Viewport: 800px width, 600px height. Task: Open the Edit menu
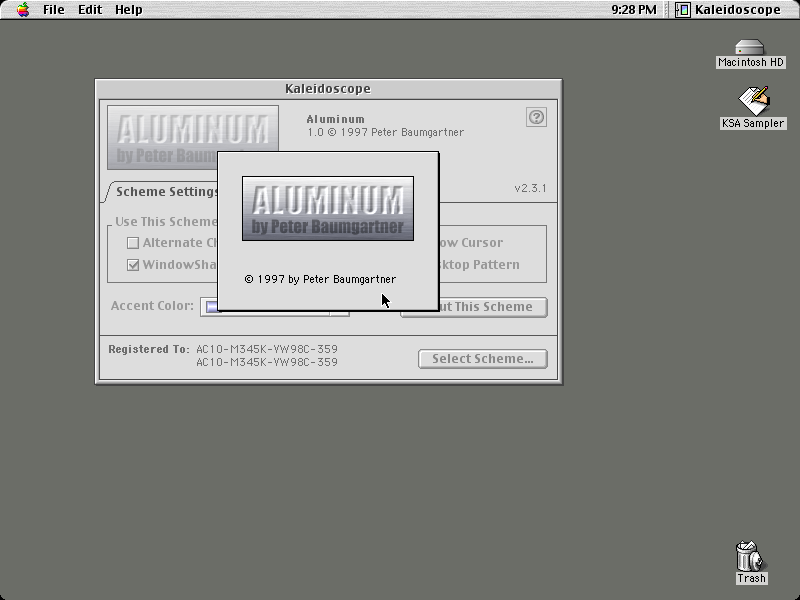point(90,10)
